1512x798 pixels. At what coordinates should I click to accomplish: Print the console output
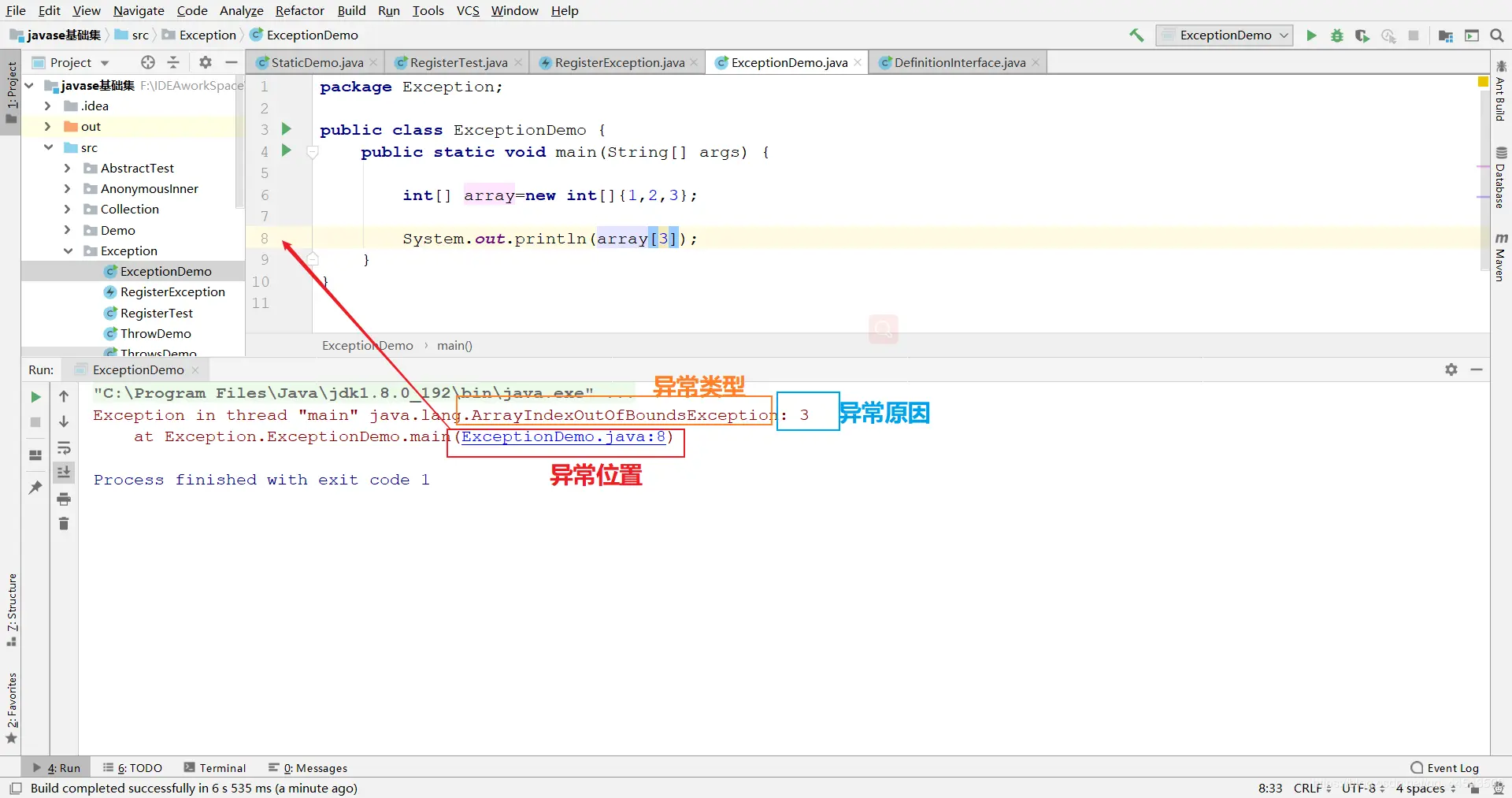pyautogui.click(x=64, y=499)
